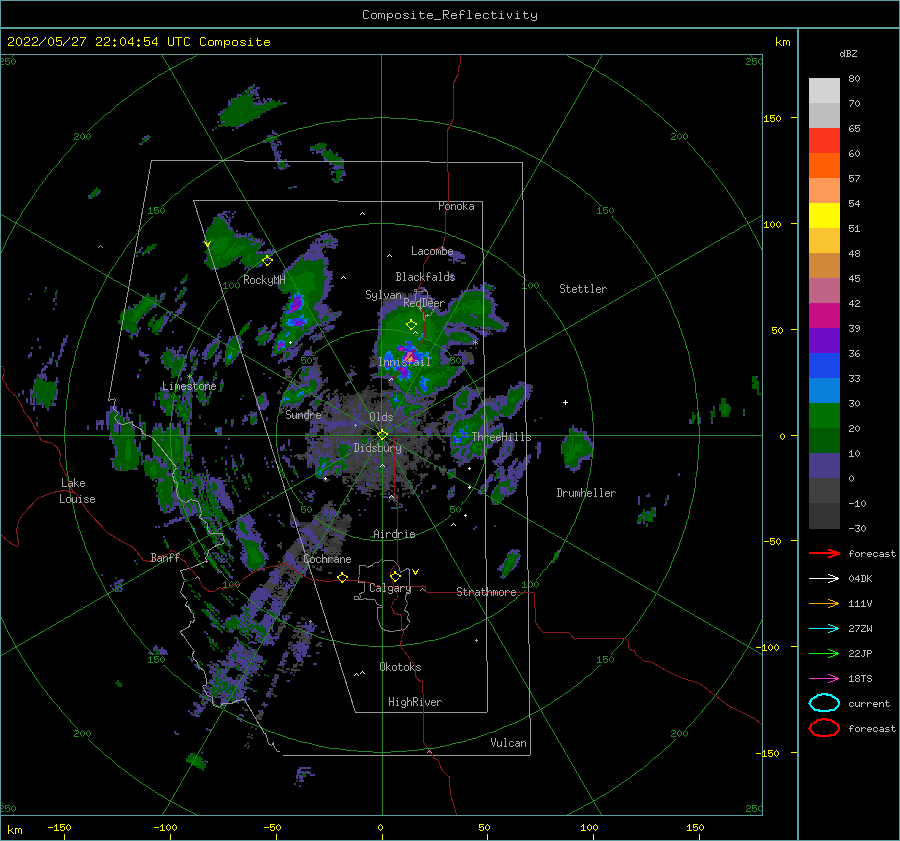Select the green 22JP arrow legend entry
Screen dimensions: 900x841
[824, 653]
